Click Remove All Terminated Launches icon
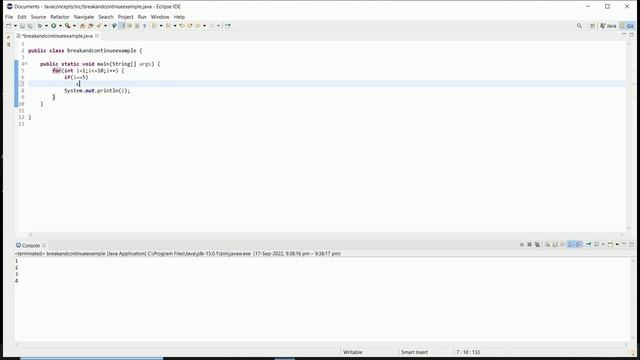640x360 pixels. [x=537, y=244]
